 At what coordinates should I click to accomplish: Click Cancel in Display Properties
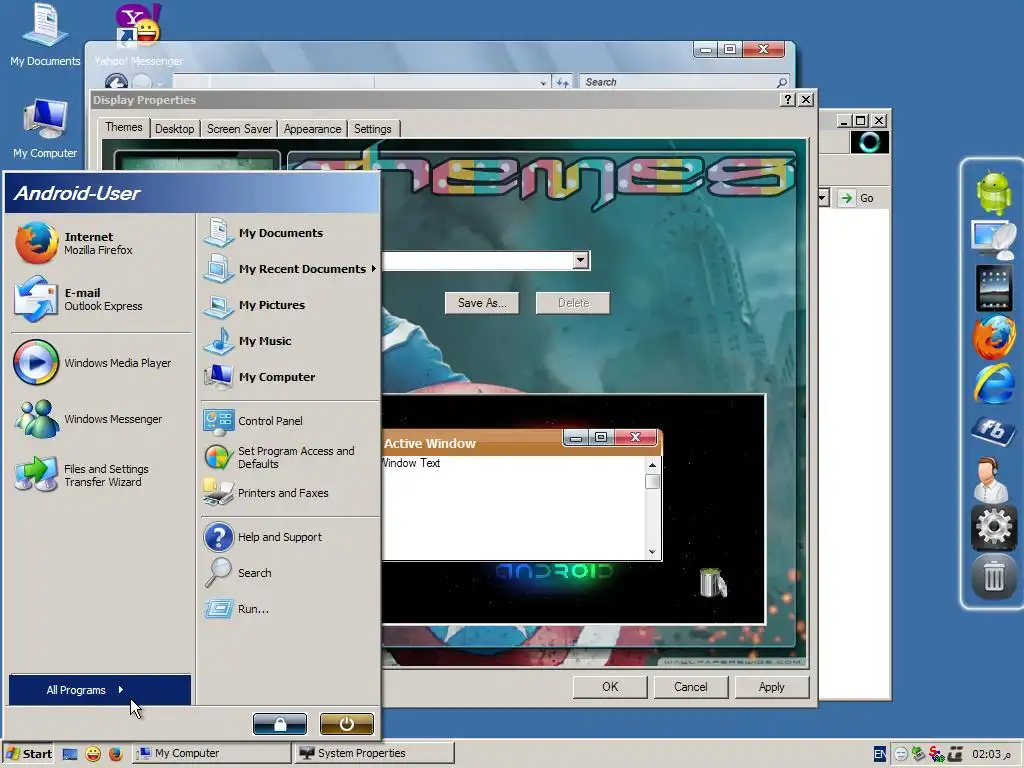[x=691, y=687]
